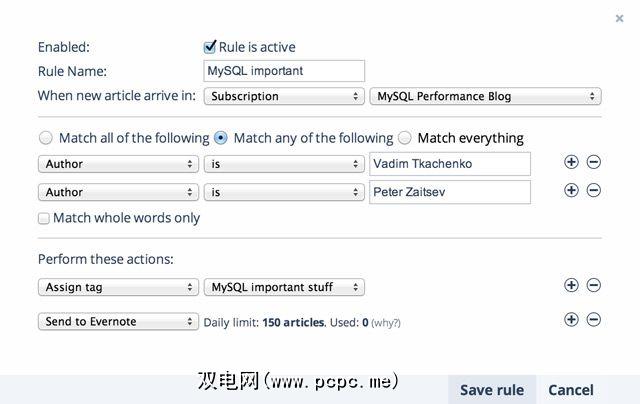The height and width of the screenshot is (404, 640).
Task: Open the Send to Evernote action dropdown
Action: click(118, 321)
